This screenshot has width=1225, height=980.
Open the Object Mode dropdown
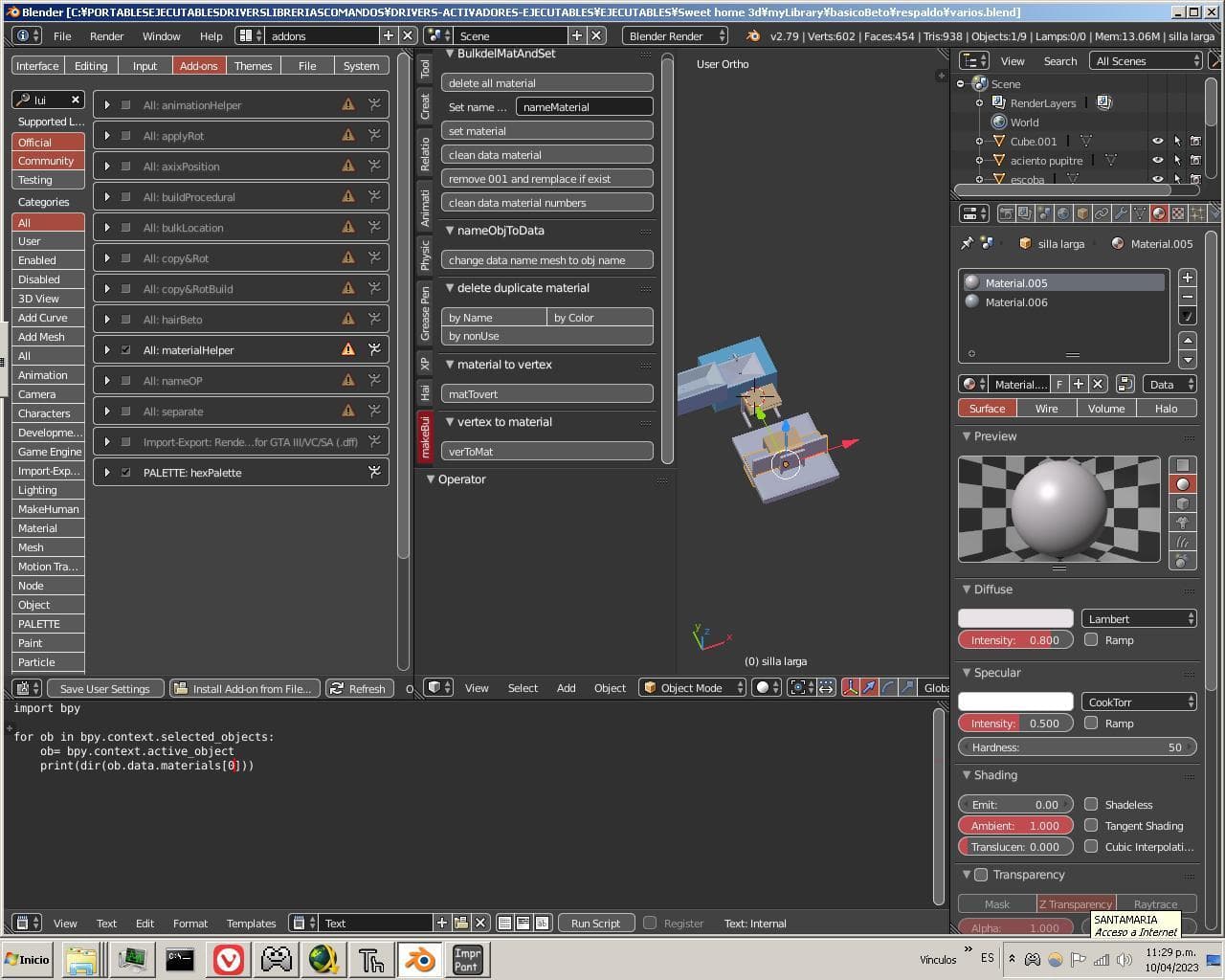coord(693,687)
